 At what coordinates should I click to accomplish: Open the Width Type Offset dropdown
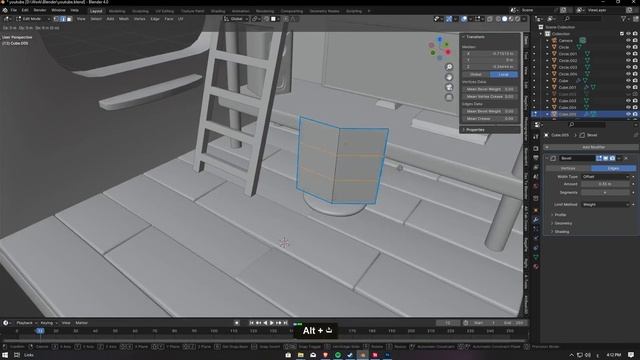click(606, 177)
